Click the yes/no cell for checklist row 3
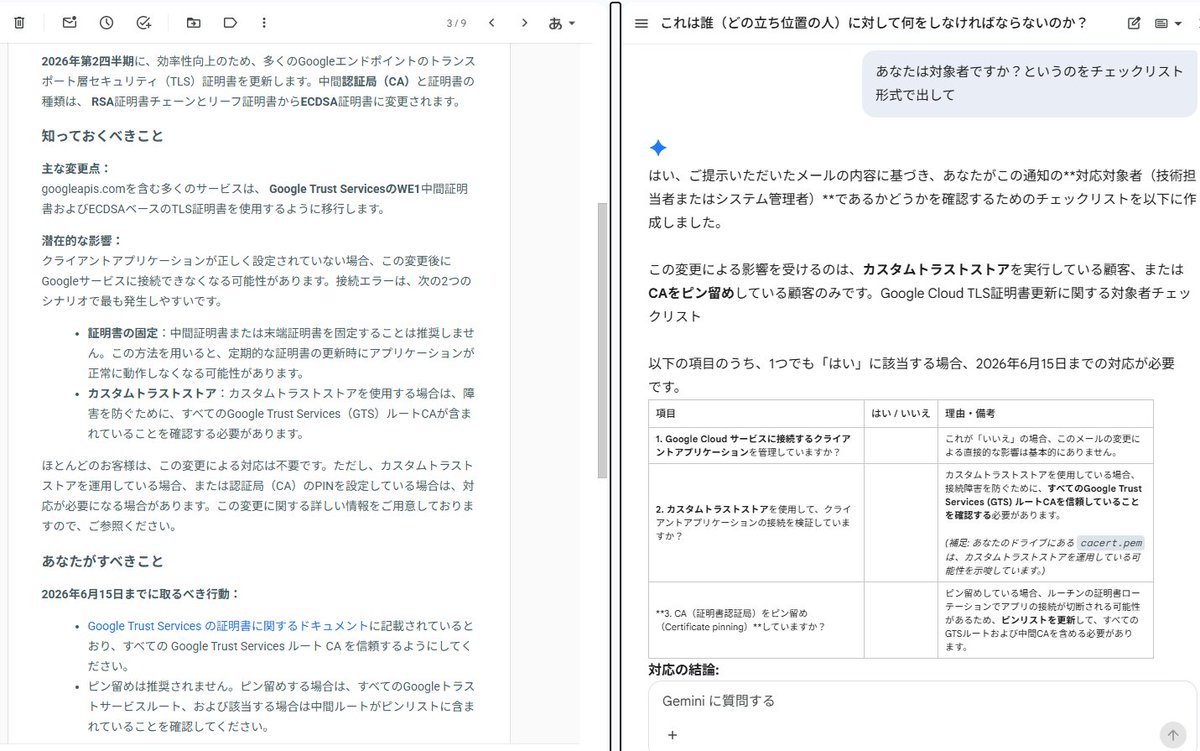Screen dimensions: 1200x751 [901, 620]
